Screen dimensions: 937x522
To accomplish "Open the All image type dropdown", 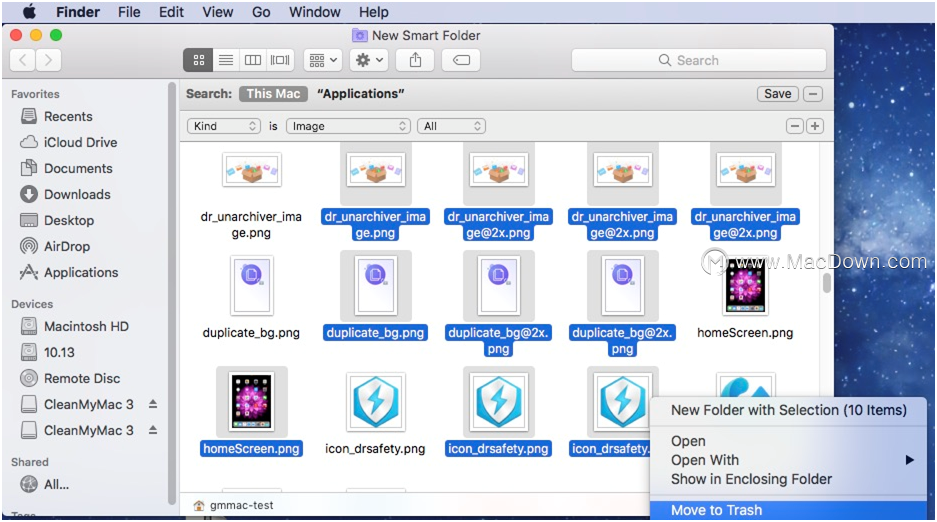I will [x=451, y=126].
